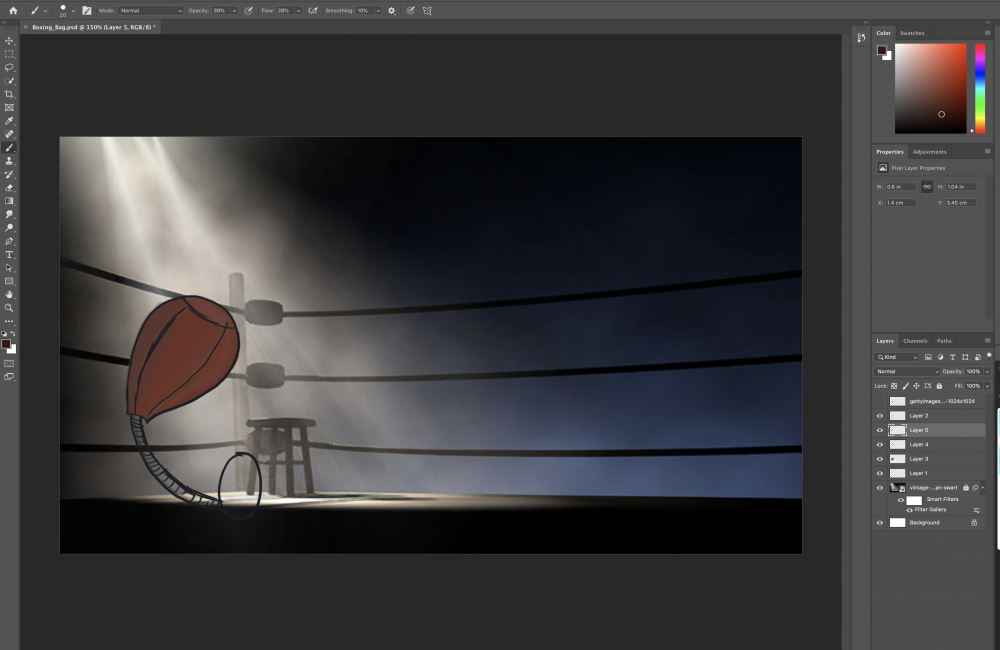Switch to the Swatches tab
The image size is (1000, 650).
(x=912, y=33)
